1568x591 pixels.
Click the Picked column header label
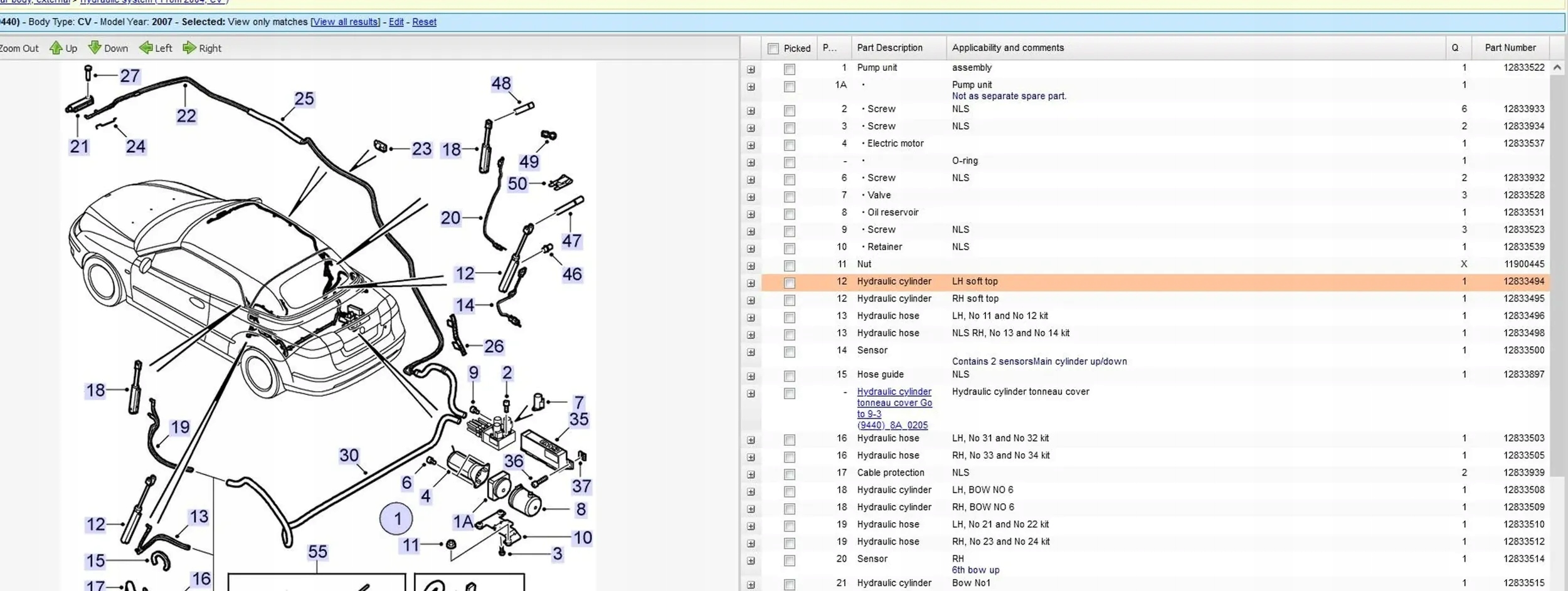coord(797,48)
